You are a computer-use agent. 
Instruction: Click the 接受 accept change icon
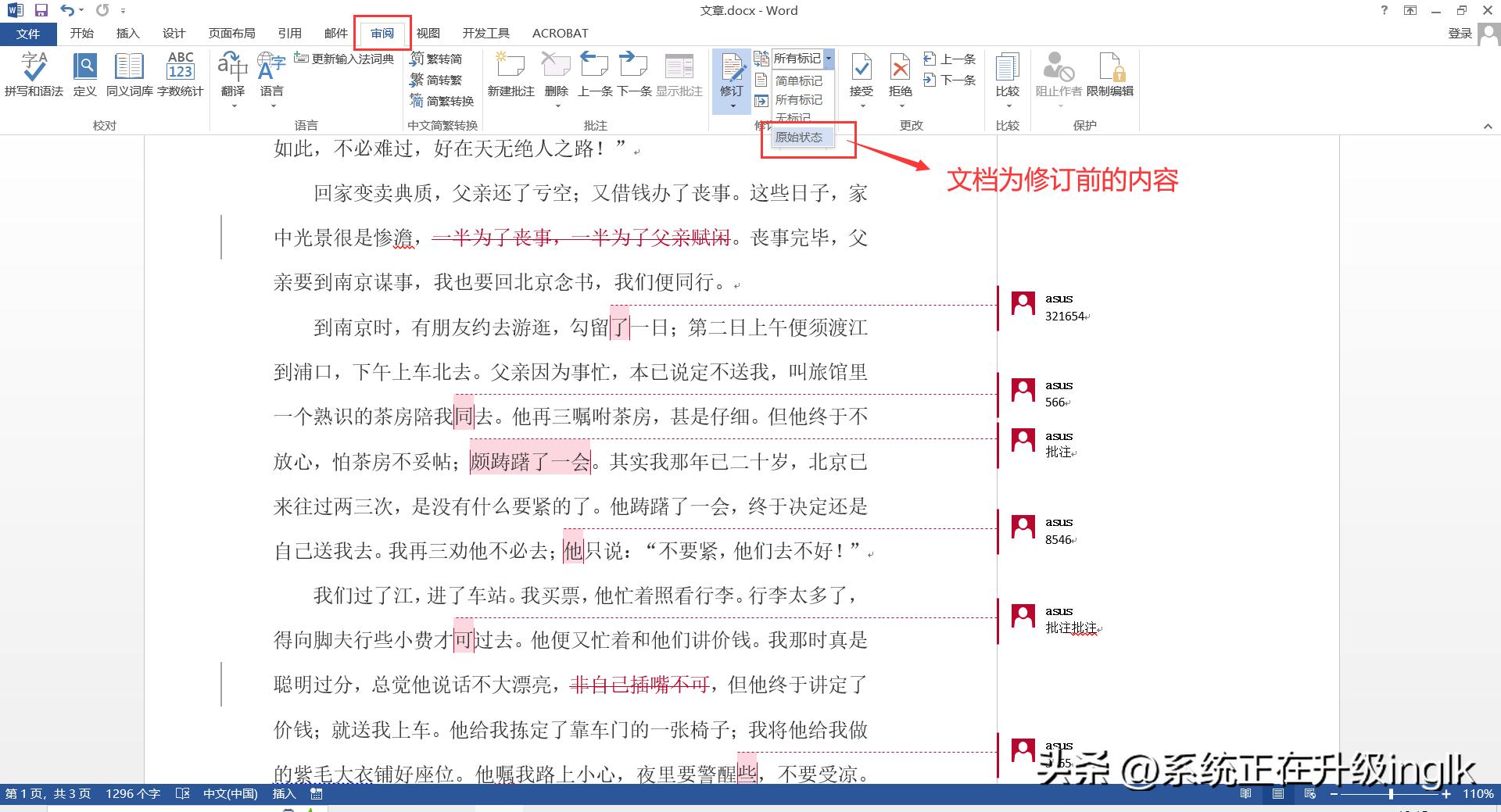click(862, 69)
